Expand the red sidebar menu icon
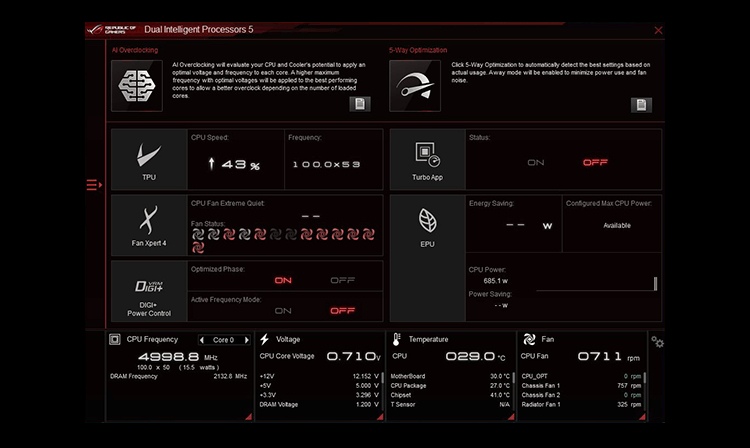750x448 pixels. click(94, 185)
